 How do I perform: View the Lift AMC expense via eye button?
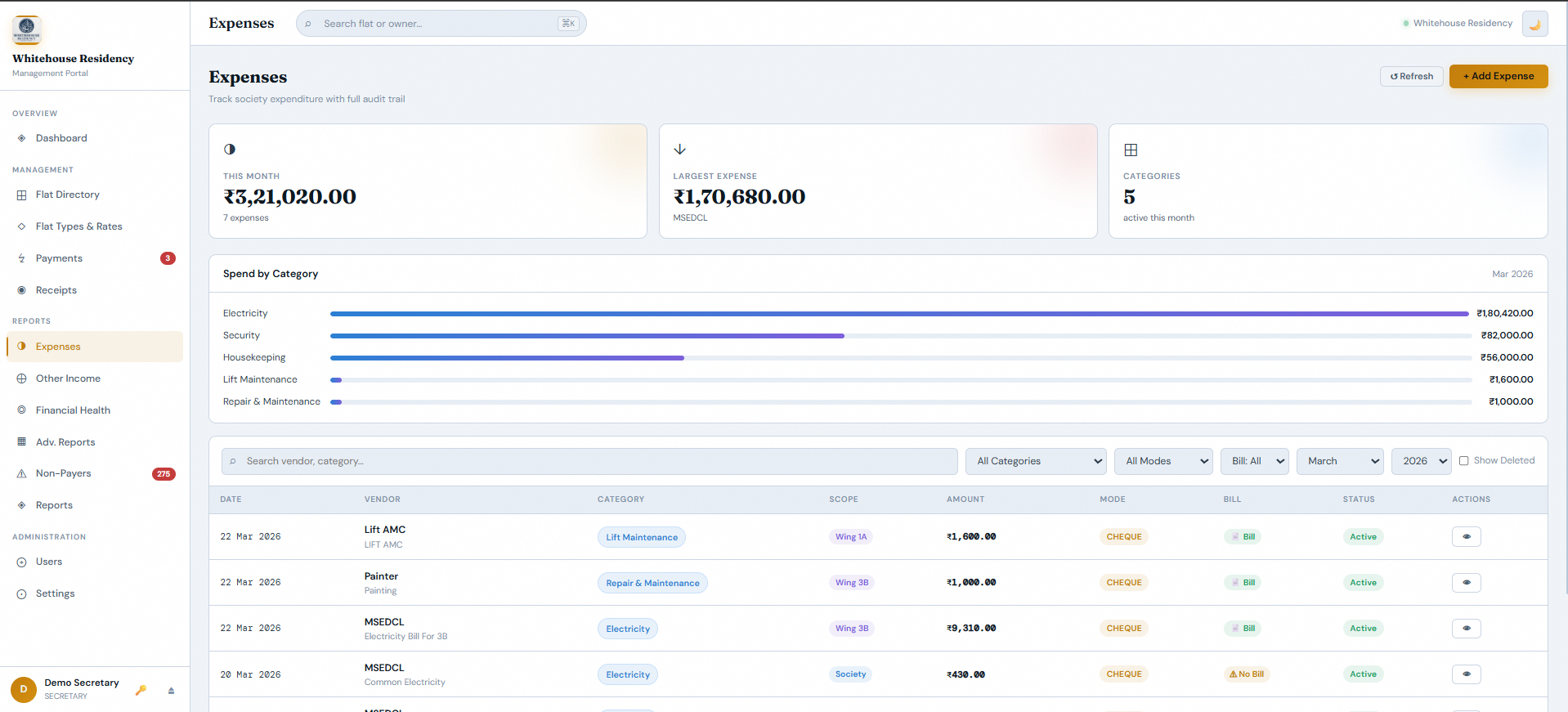[1467, 537]
